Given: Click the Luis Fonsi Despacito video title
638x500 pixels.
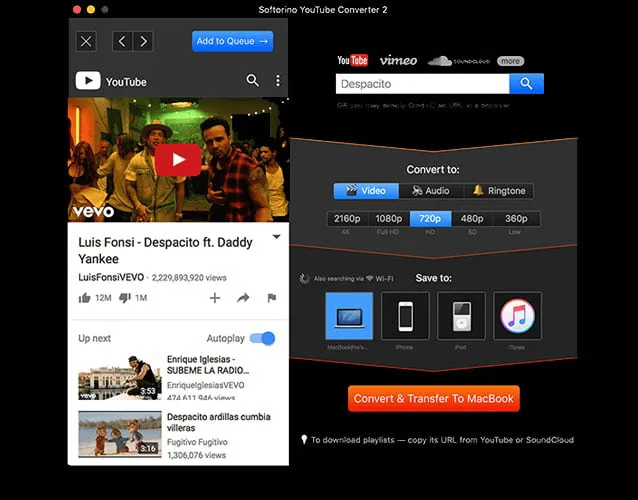Looking at the screenshot, I should (x=165, y=251).
